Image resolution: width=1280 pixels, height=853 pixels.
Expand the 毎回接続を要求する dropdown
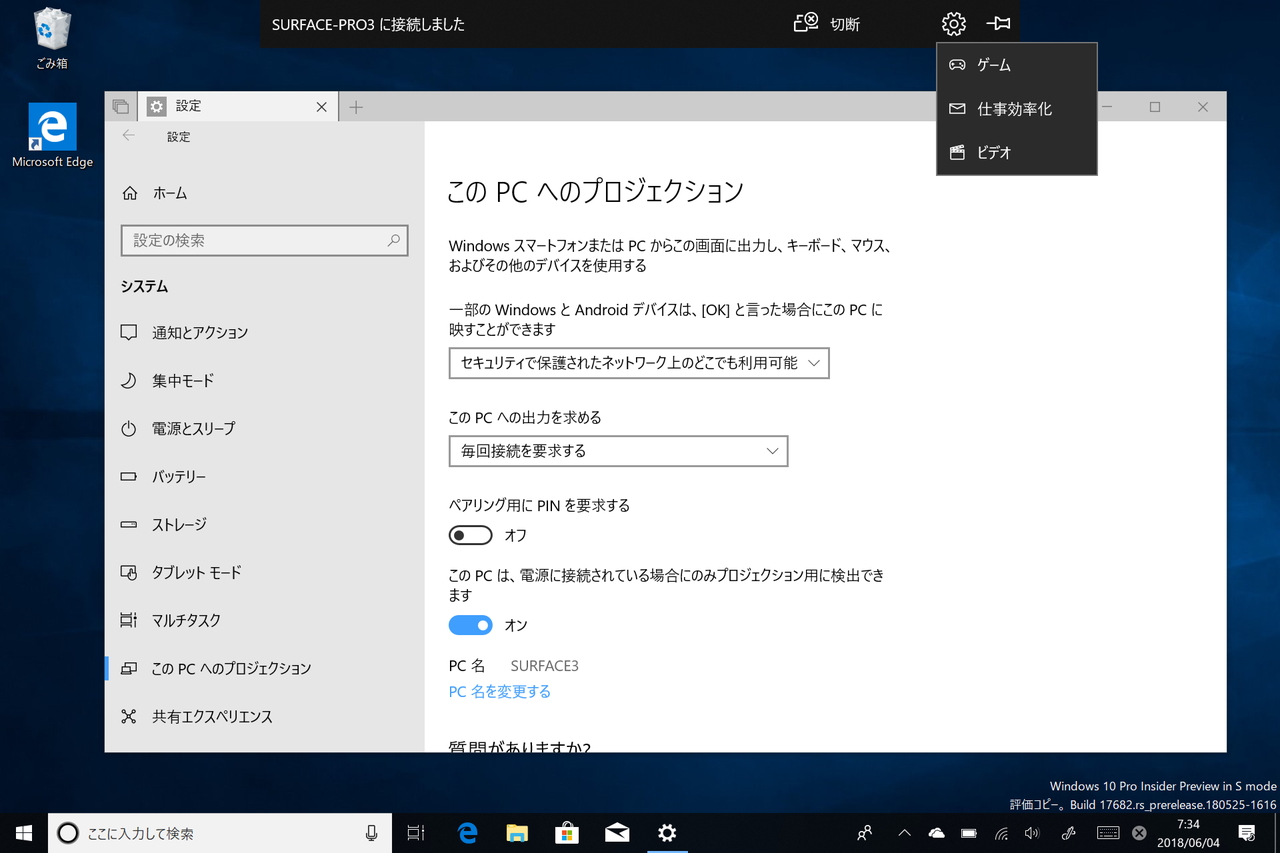point(618,451)
